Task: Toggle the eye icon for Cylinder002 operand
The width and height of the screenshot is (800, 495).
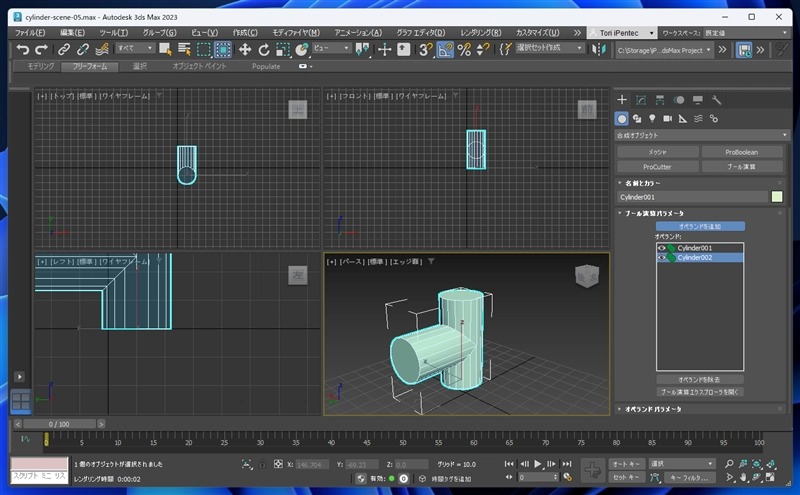Action: tap(661, 258)
